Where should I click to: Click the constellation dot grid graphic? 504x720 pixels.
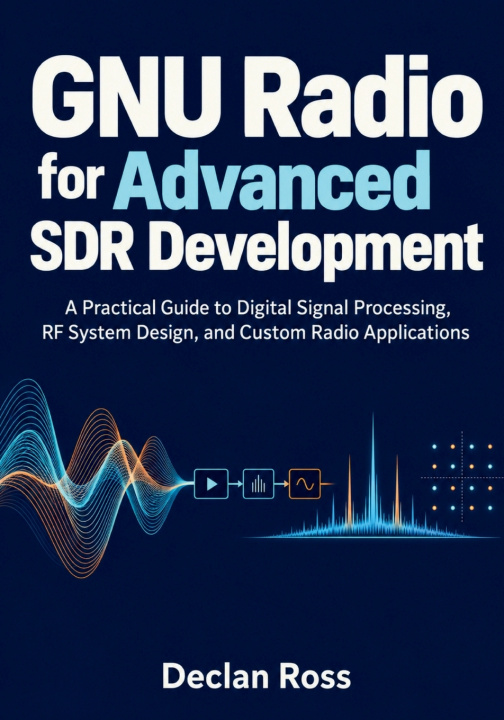tap(461, 477)
